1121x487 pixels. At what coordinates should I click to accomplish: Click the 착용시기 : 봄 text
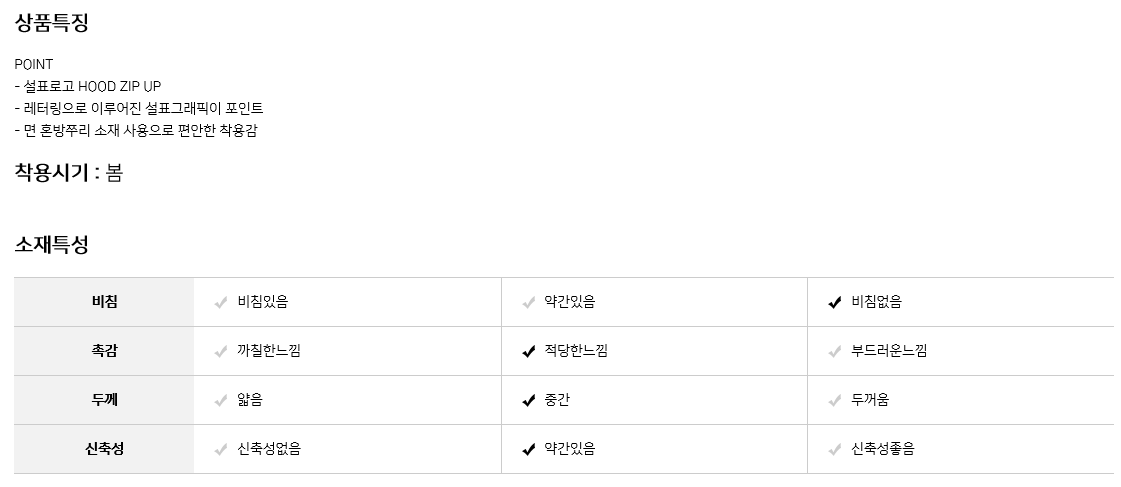click(x=68, y=173)
